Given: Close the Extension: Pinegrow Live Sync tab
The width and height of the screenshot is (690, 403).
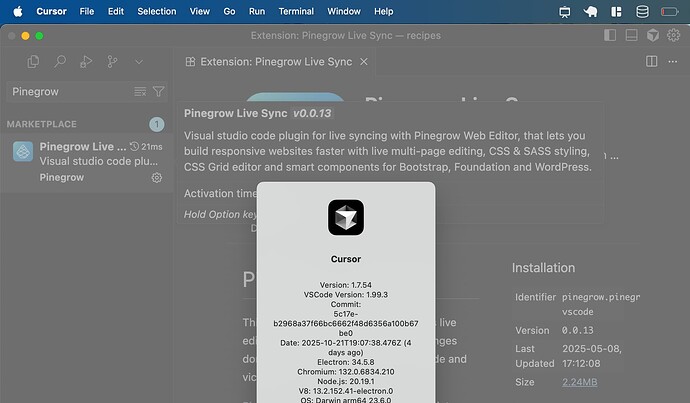Looking at the screenshot, I should click(x=365, y=62).
